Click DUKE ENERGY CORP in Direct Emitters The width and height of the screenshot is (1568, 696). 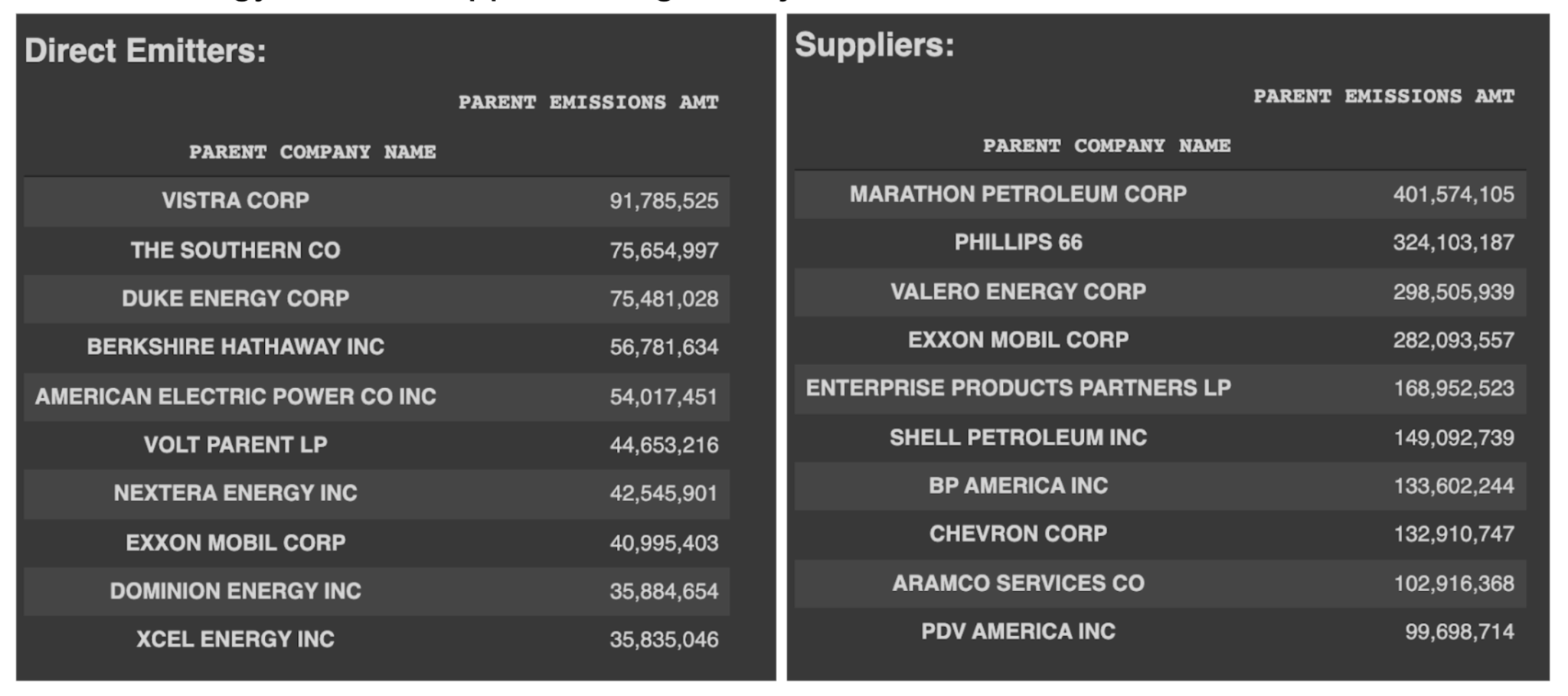(235, 299)
